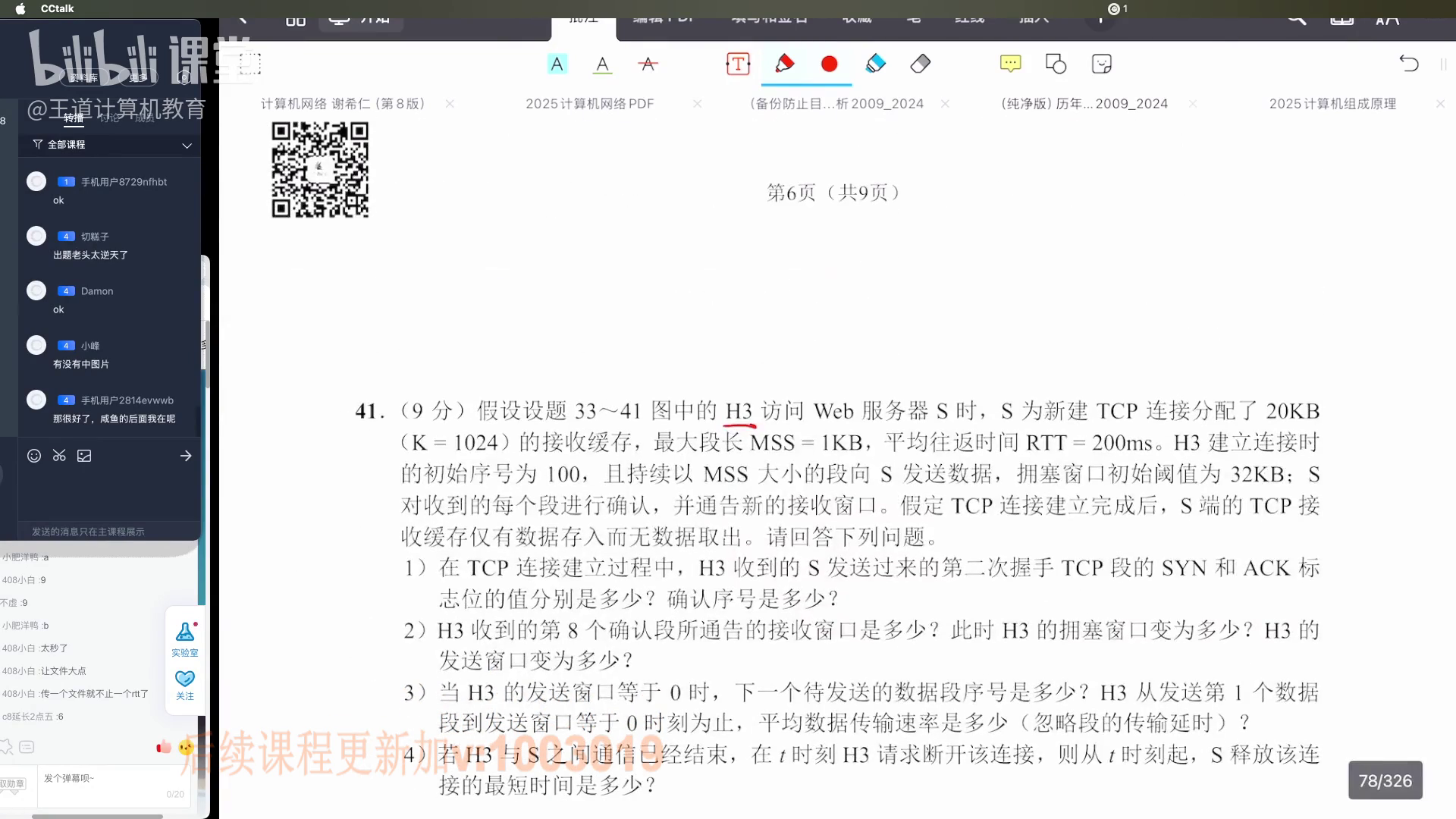The image size is (1456, 819).
Task: Switch to 2025计算机组成原理 tab
Action: [1332, 104]
